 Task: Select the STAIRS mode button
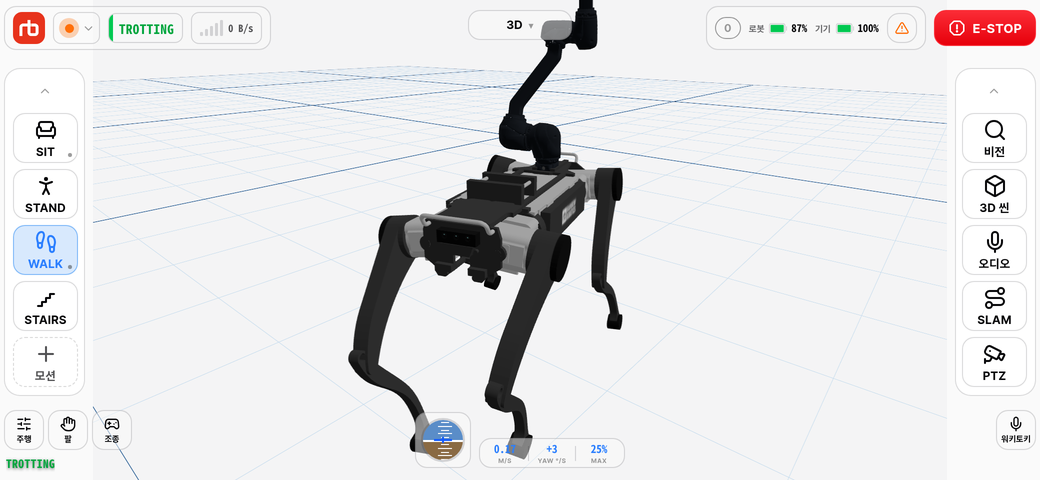[45, 306]
